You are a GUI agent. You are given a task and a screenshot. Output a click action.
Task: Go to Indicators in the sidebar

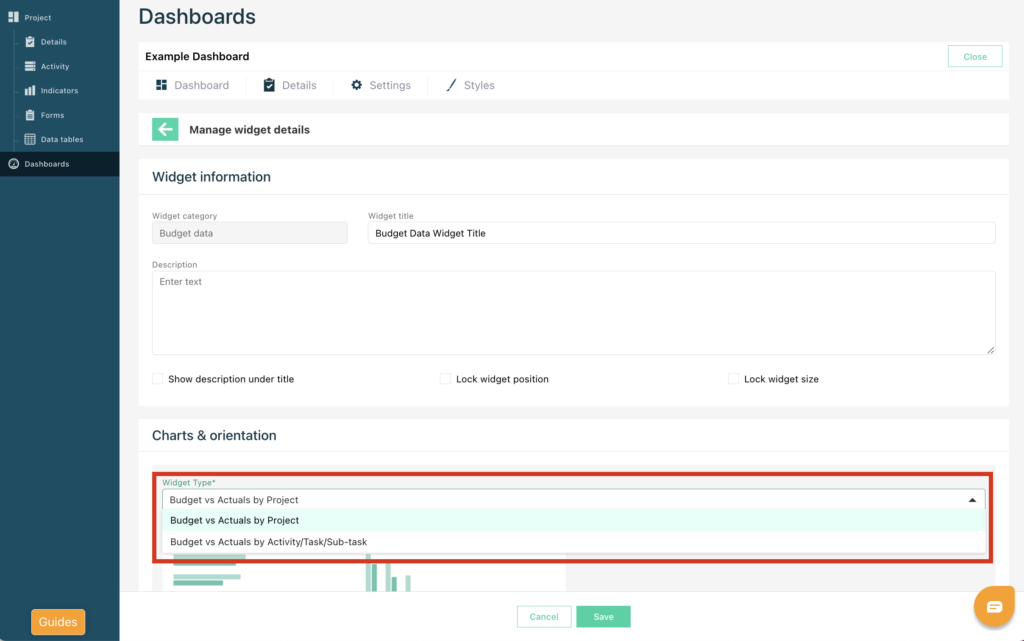click(59, 91)
